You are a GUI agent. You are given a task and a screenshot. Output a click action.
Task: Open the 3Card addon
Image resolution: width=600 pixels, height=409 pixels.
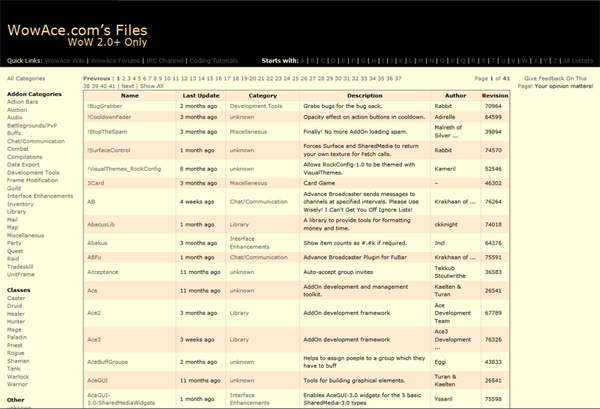96,183
